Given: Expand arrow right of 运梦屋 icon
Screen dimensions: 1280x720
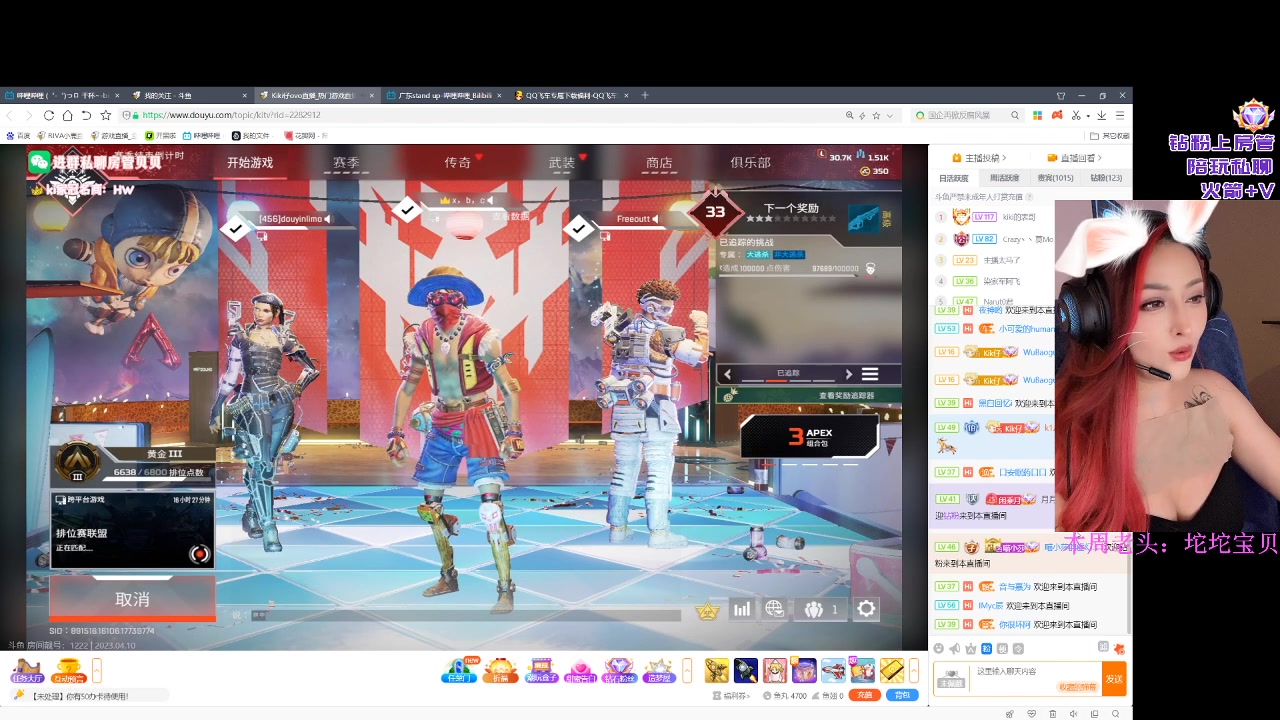Looking at the screenshot, I should coord(687,670).
